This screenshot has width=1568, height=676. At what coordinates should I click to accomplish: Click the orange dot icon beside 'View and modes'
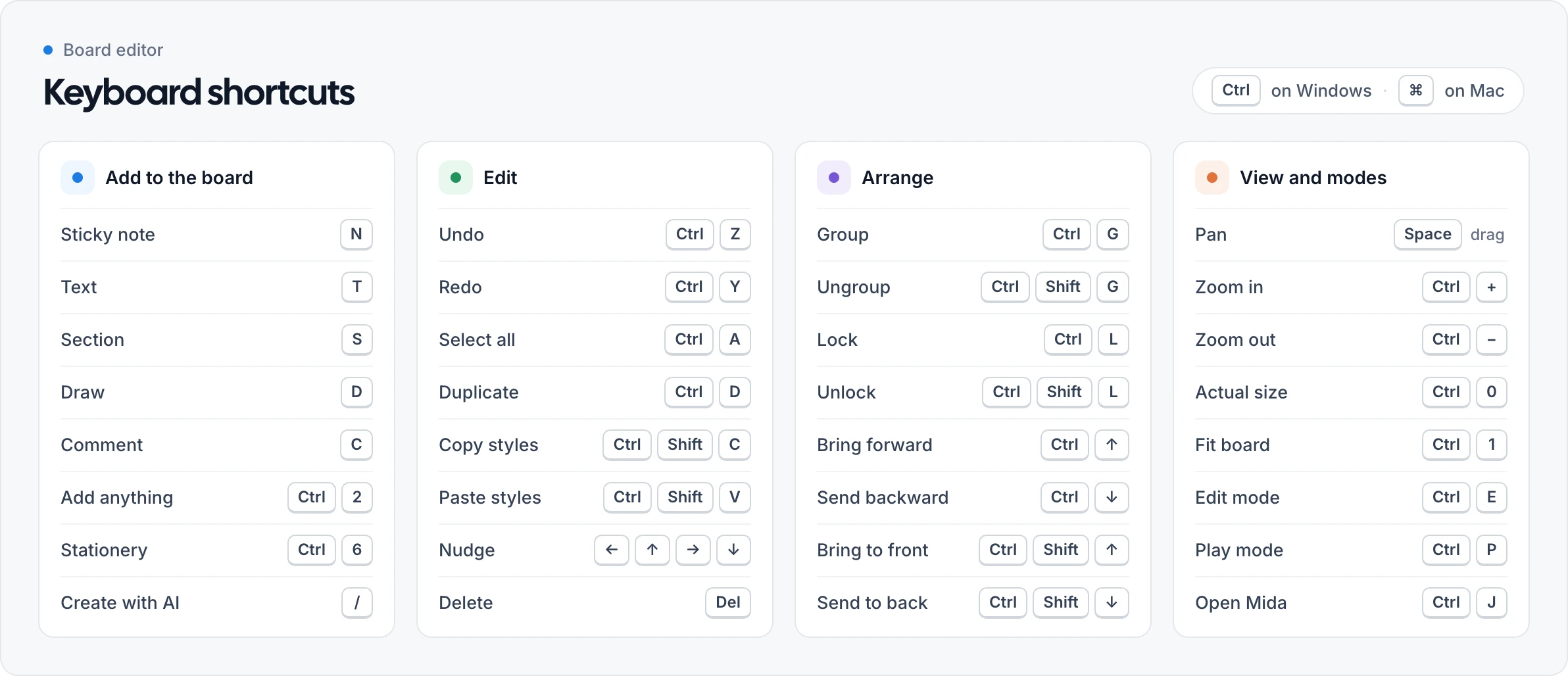pos(1212,178)
